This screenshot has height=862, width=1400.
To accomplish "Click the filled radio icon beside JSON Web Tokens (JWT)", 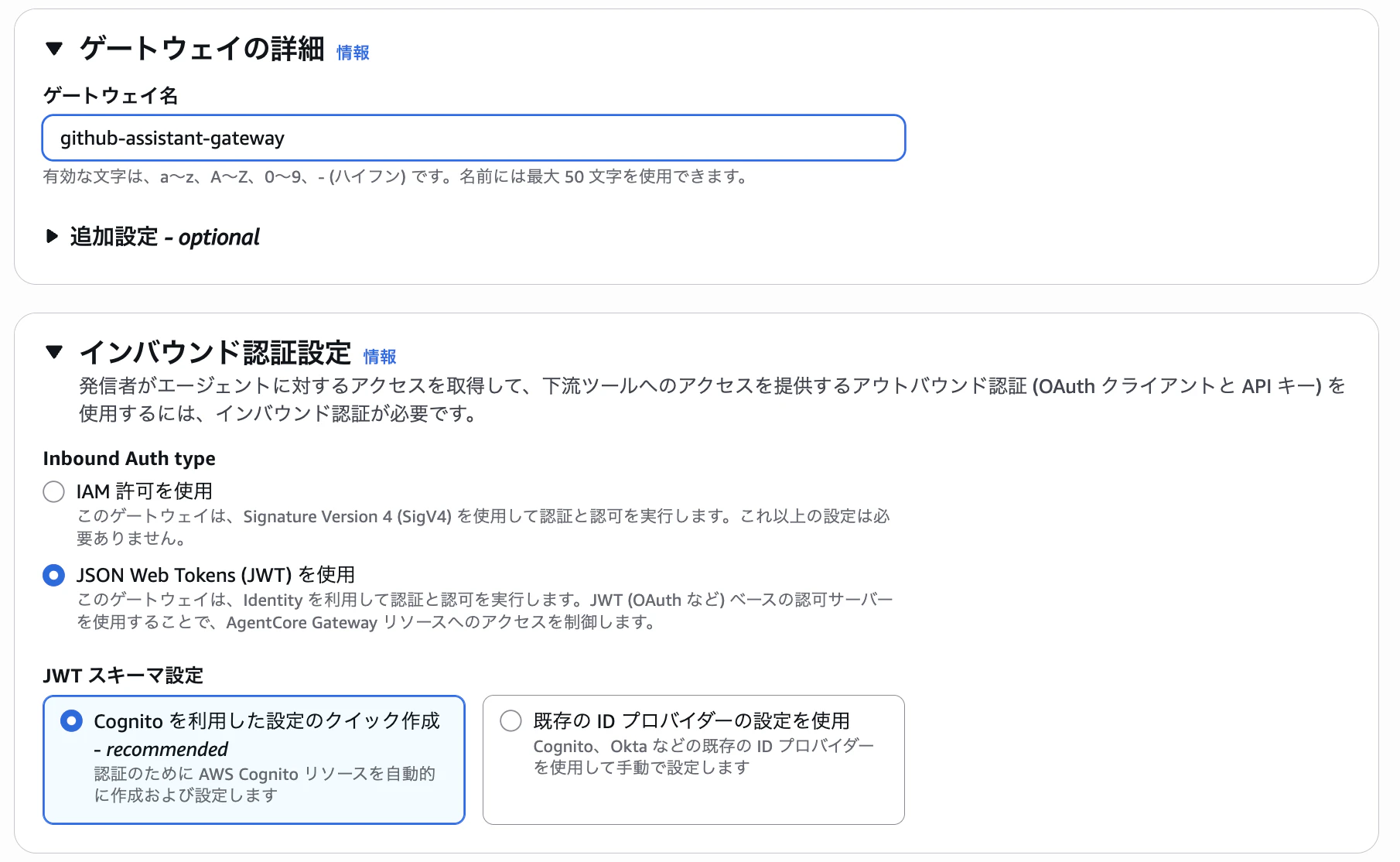I will [53, 575].
